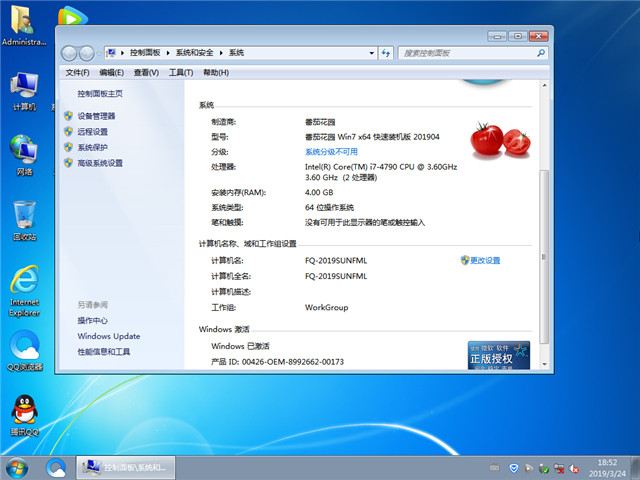The image size is (640, 480).
Task: Expand the arrow after 控制面板 in breadcrumb
Action: [x=168, y=53]
